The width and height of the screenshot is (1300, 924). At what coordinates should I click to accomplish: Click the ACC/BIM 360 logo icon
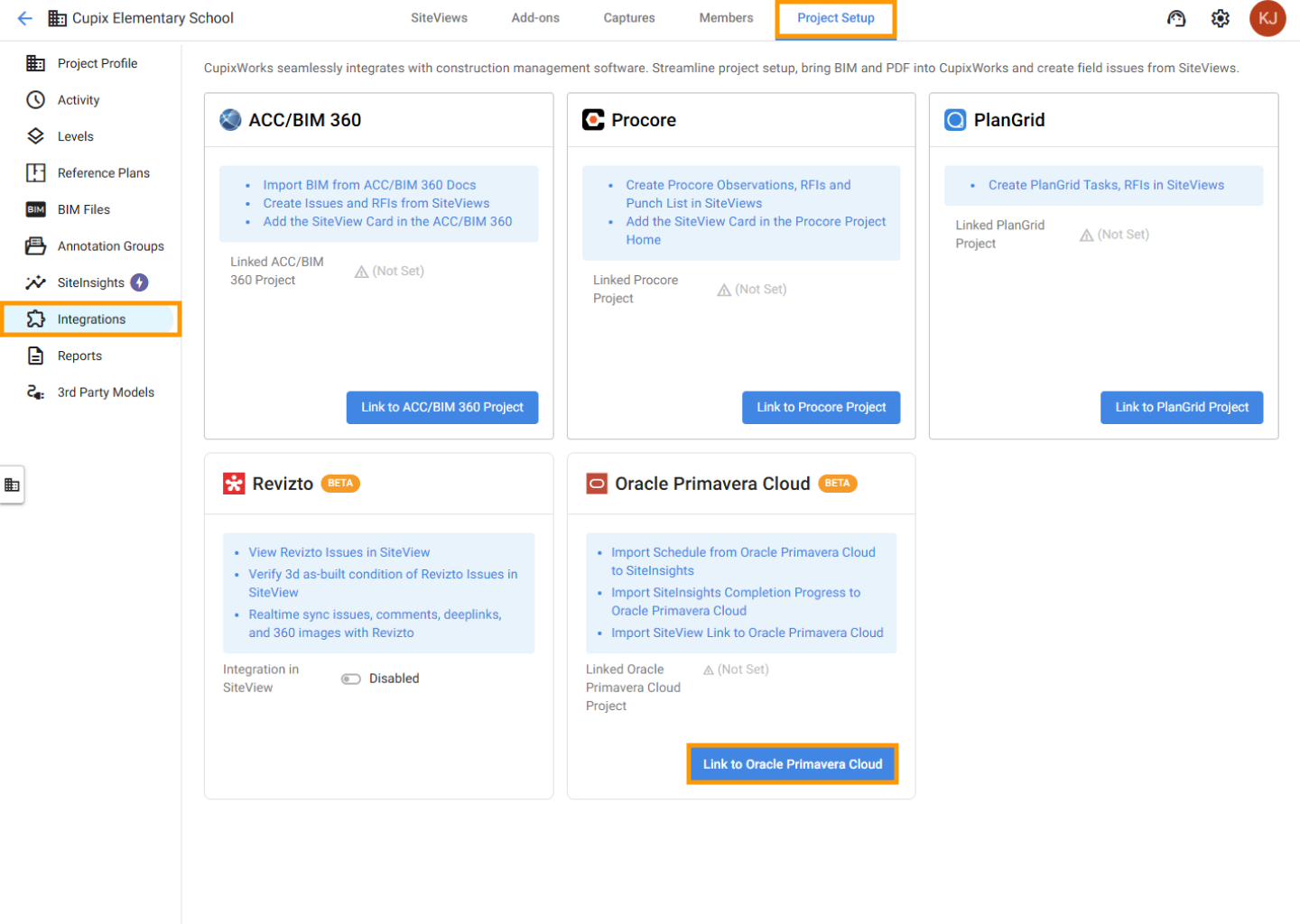coord(230,120)
